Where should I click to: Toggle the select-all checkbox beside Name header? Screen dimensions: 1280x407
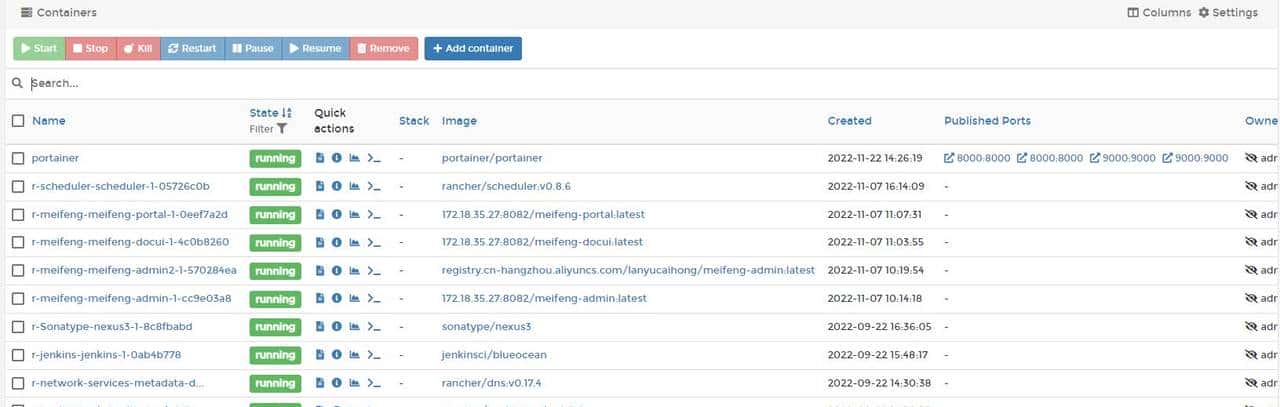pos(18,121)
